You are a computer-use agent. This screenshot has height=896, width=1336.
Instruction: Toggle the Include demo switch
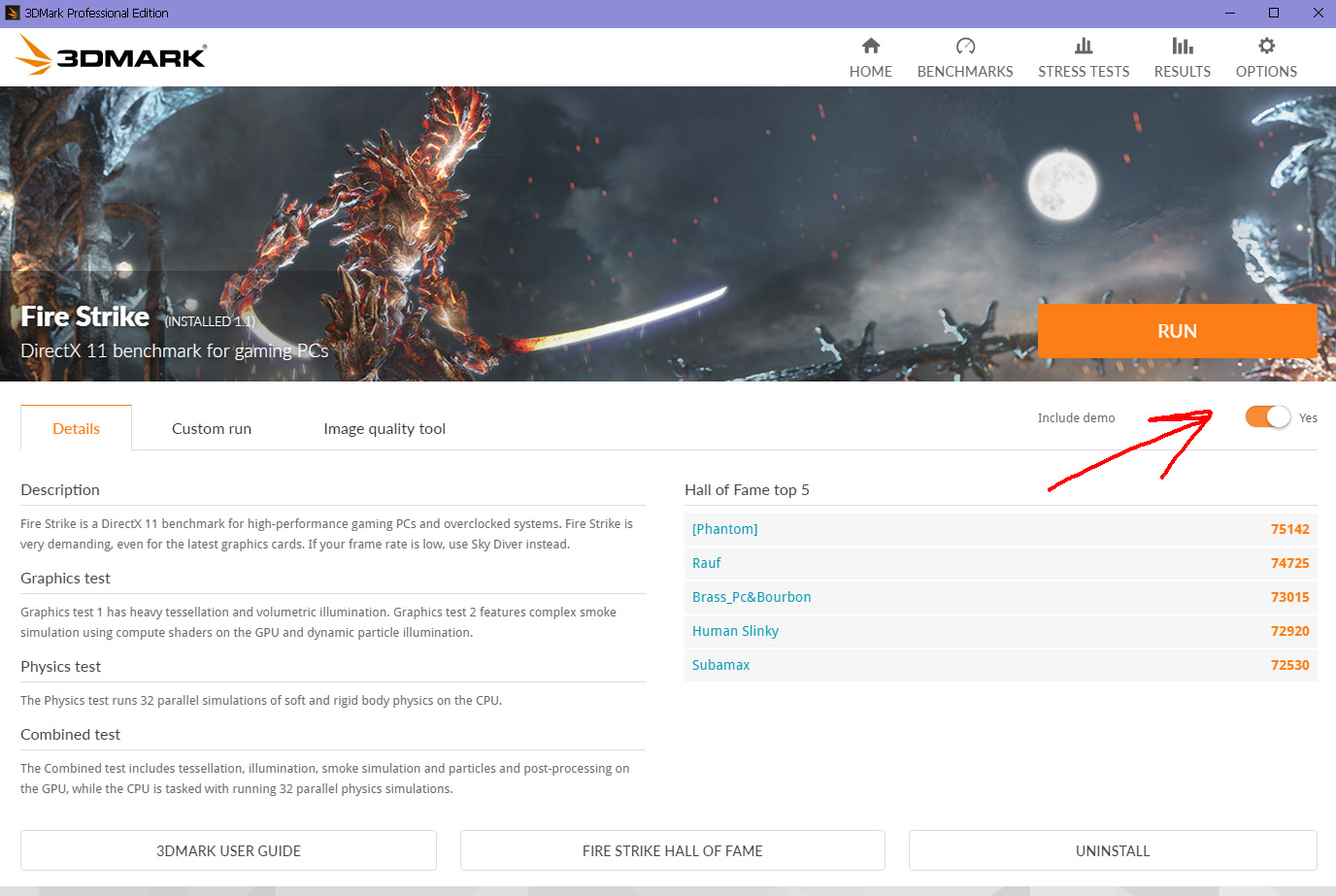1268,416
